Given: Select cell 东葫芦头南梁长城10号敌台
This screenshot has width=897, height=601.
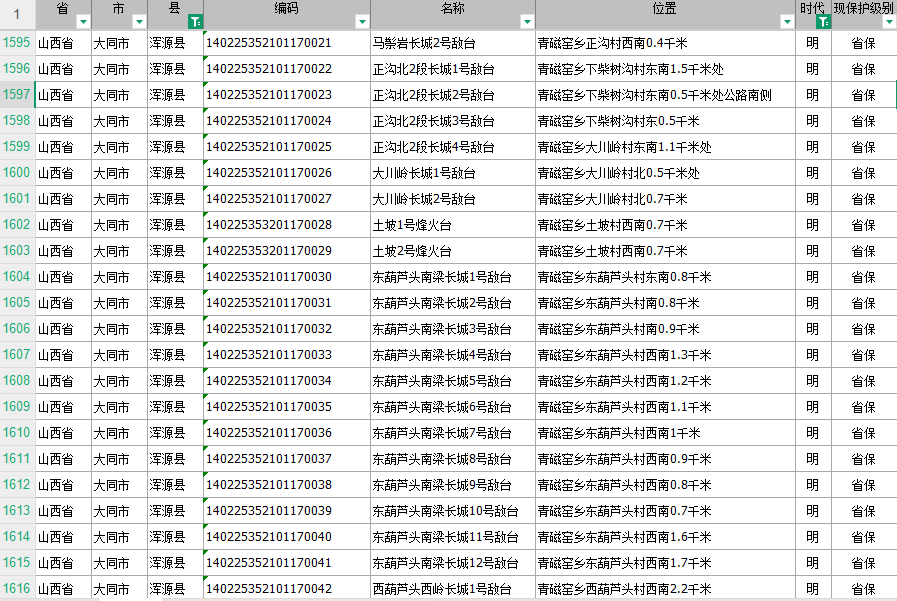Looking at the screenshot, I should tap(453, 511).
